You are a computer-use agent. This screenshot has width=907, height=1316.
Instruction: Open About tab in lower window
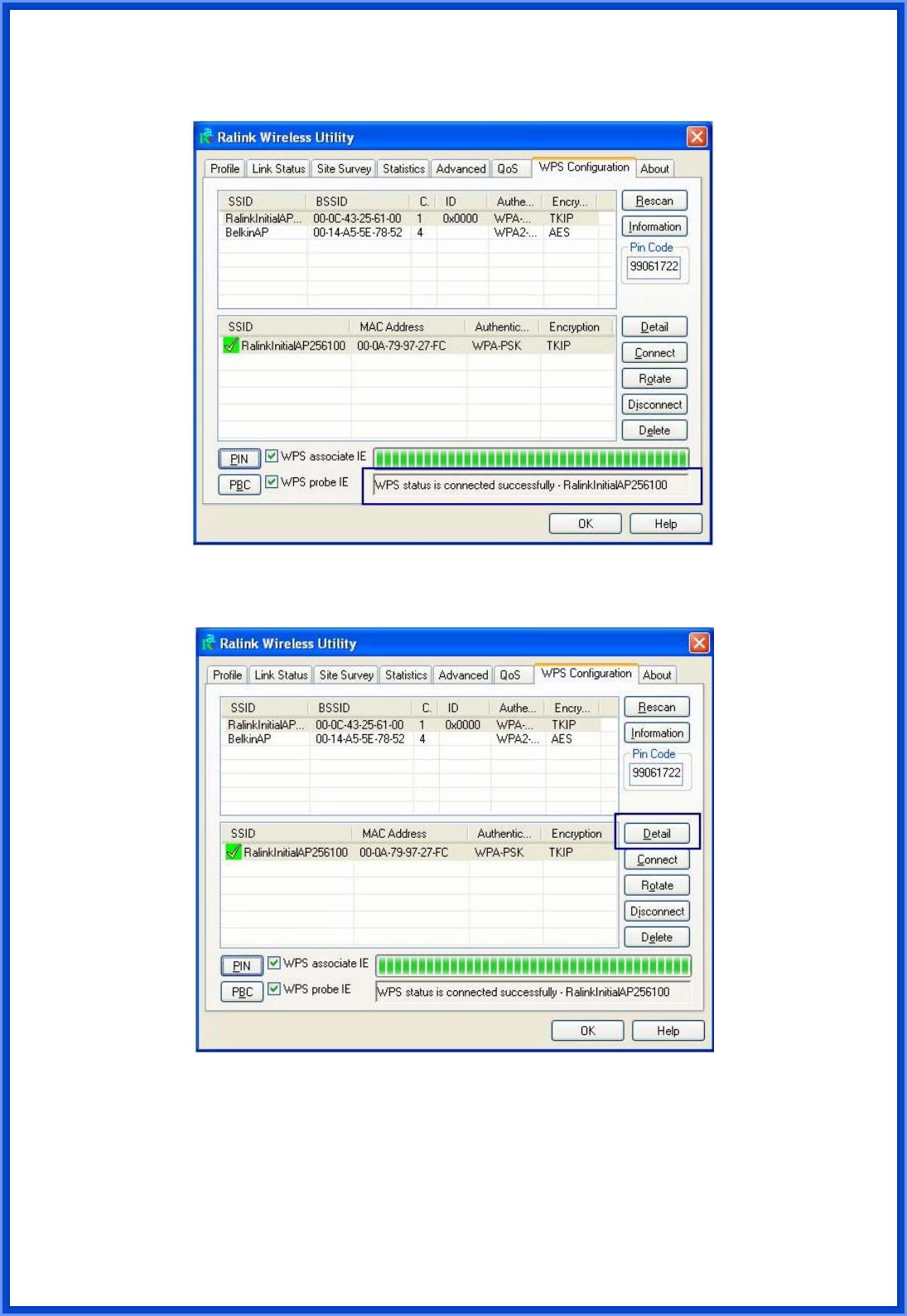(x=657, y=675)
